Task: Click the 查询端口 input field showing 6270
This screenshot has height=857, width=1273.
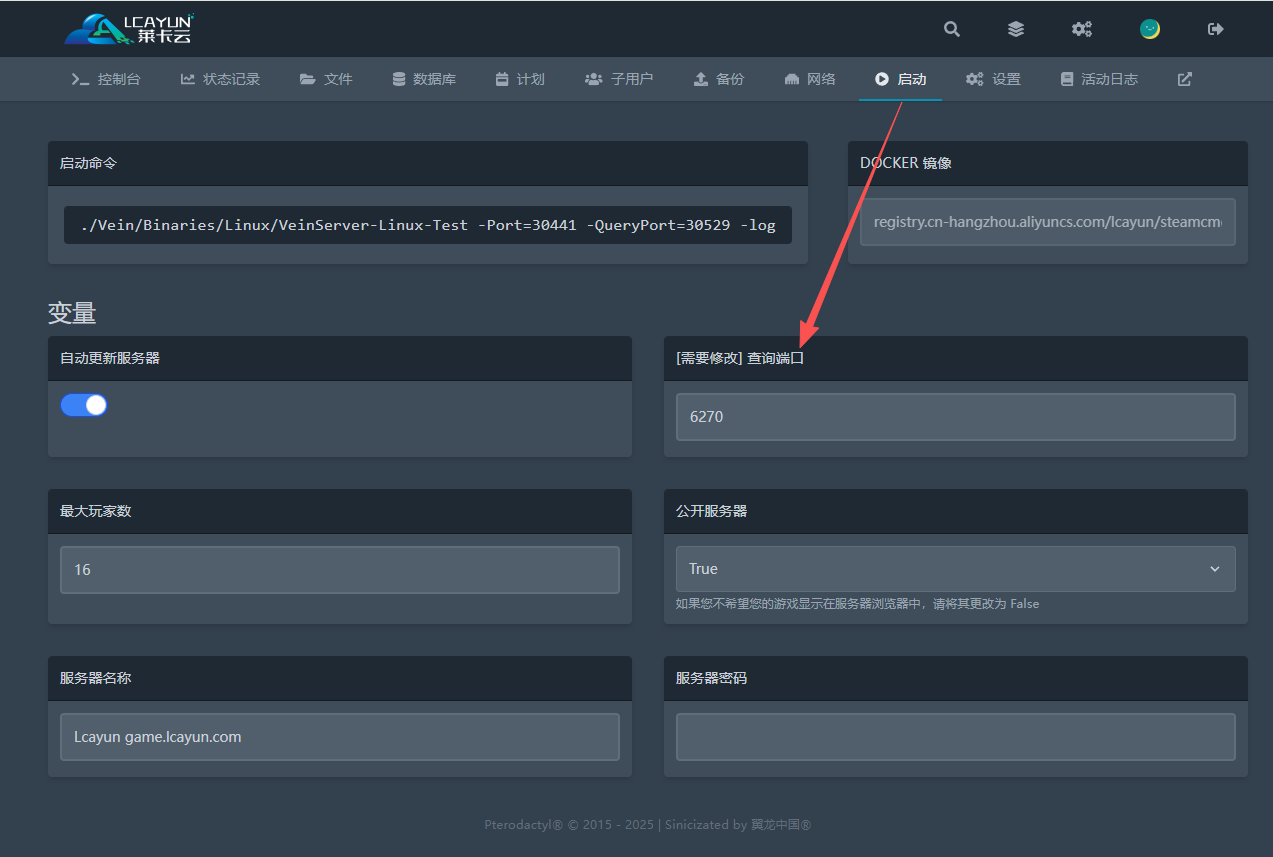Action: (955, 417)
